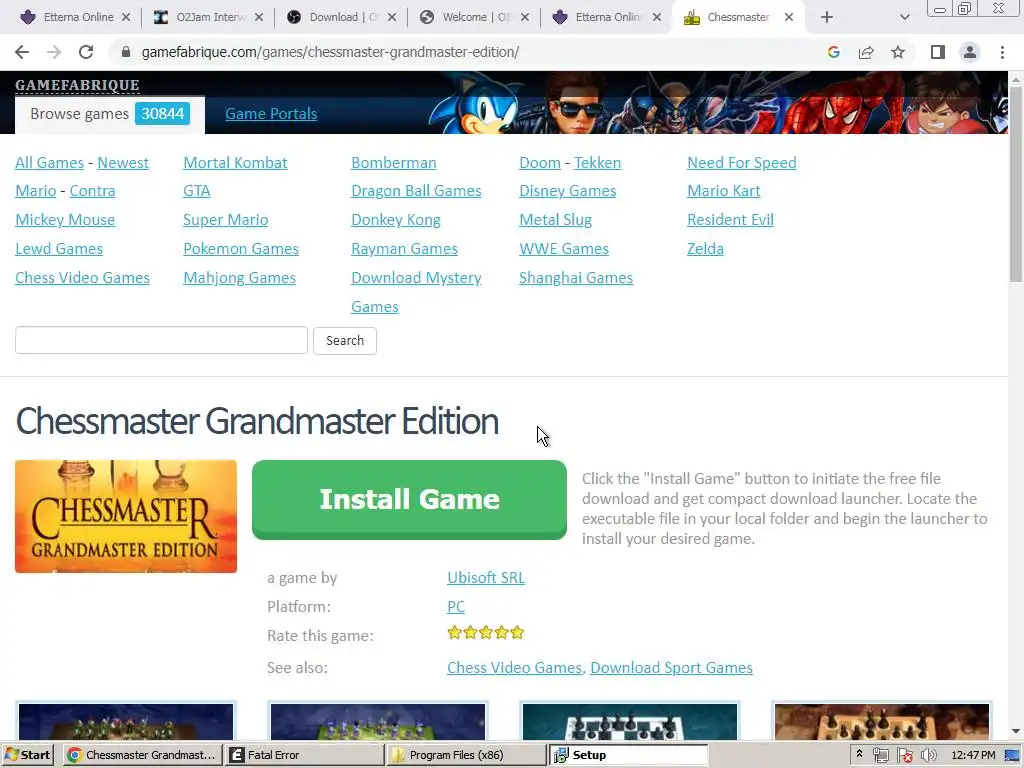This screenshot has width=1024, height=768.
Task: Open the WWE Games link
Action: coord(564,249)
